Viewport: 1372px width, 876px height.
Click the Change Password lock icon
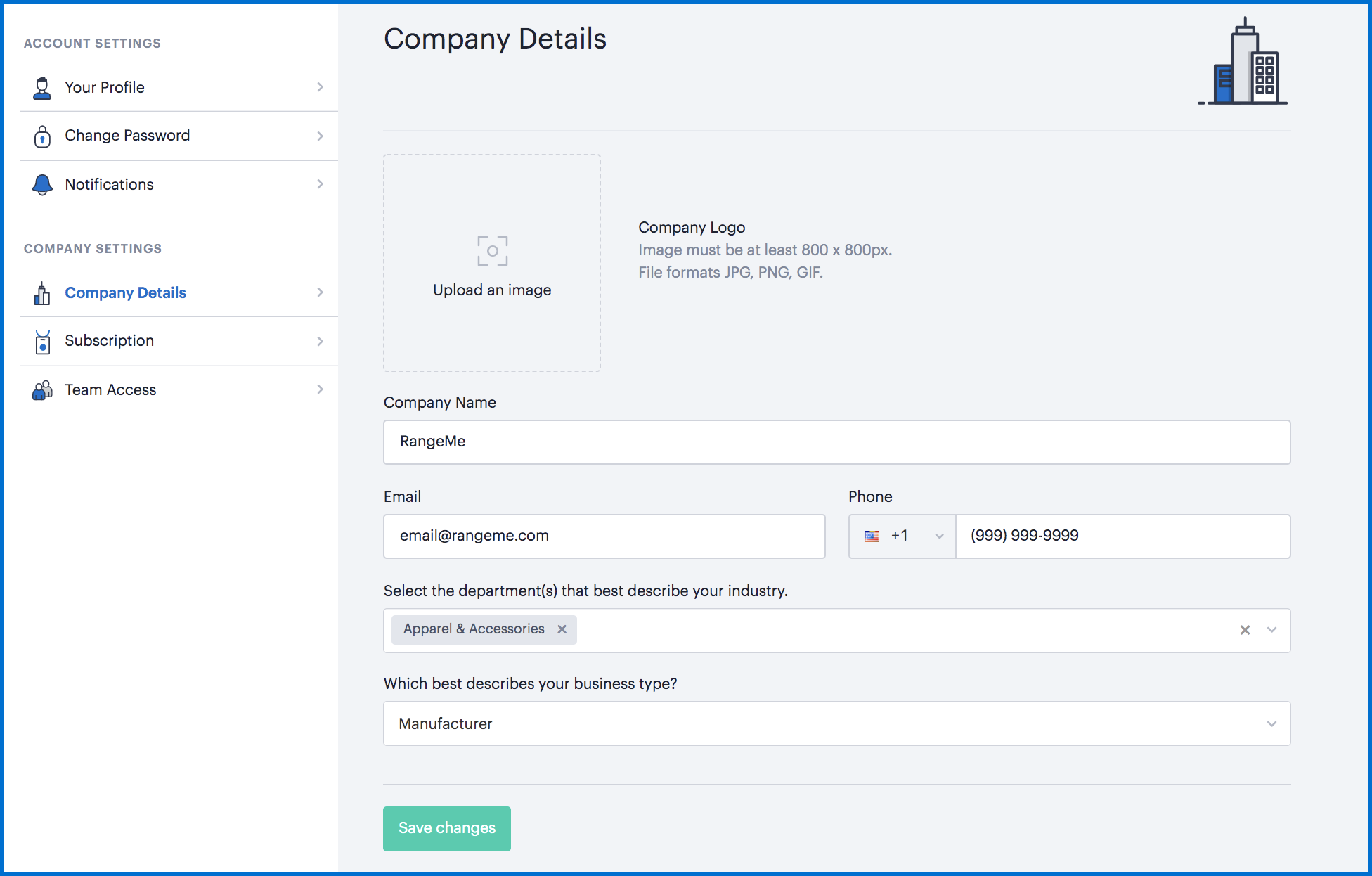click(x=42, y=136)
